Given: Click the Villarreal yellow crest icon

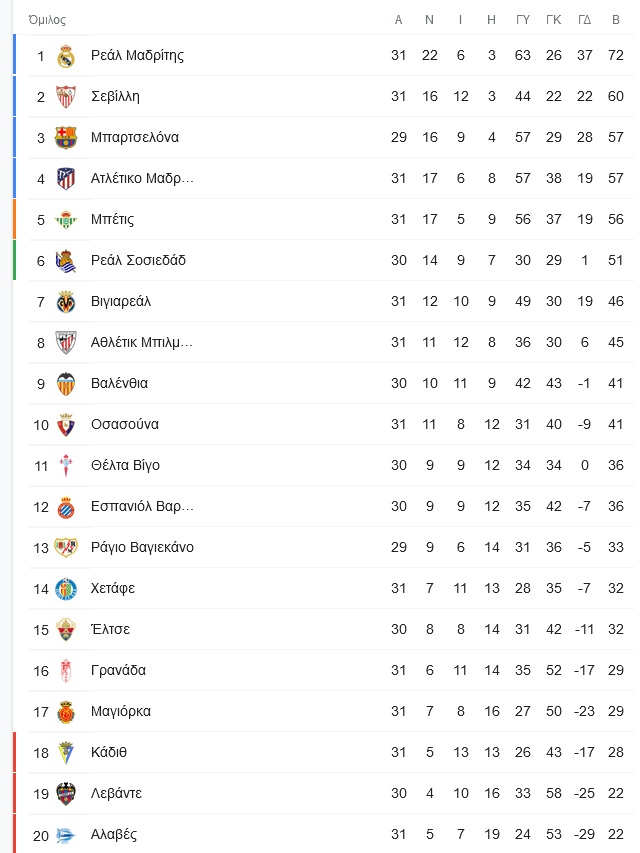Looking at the screenshot, I should point(66,302).
